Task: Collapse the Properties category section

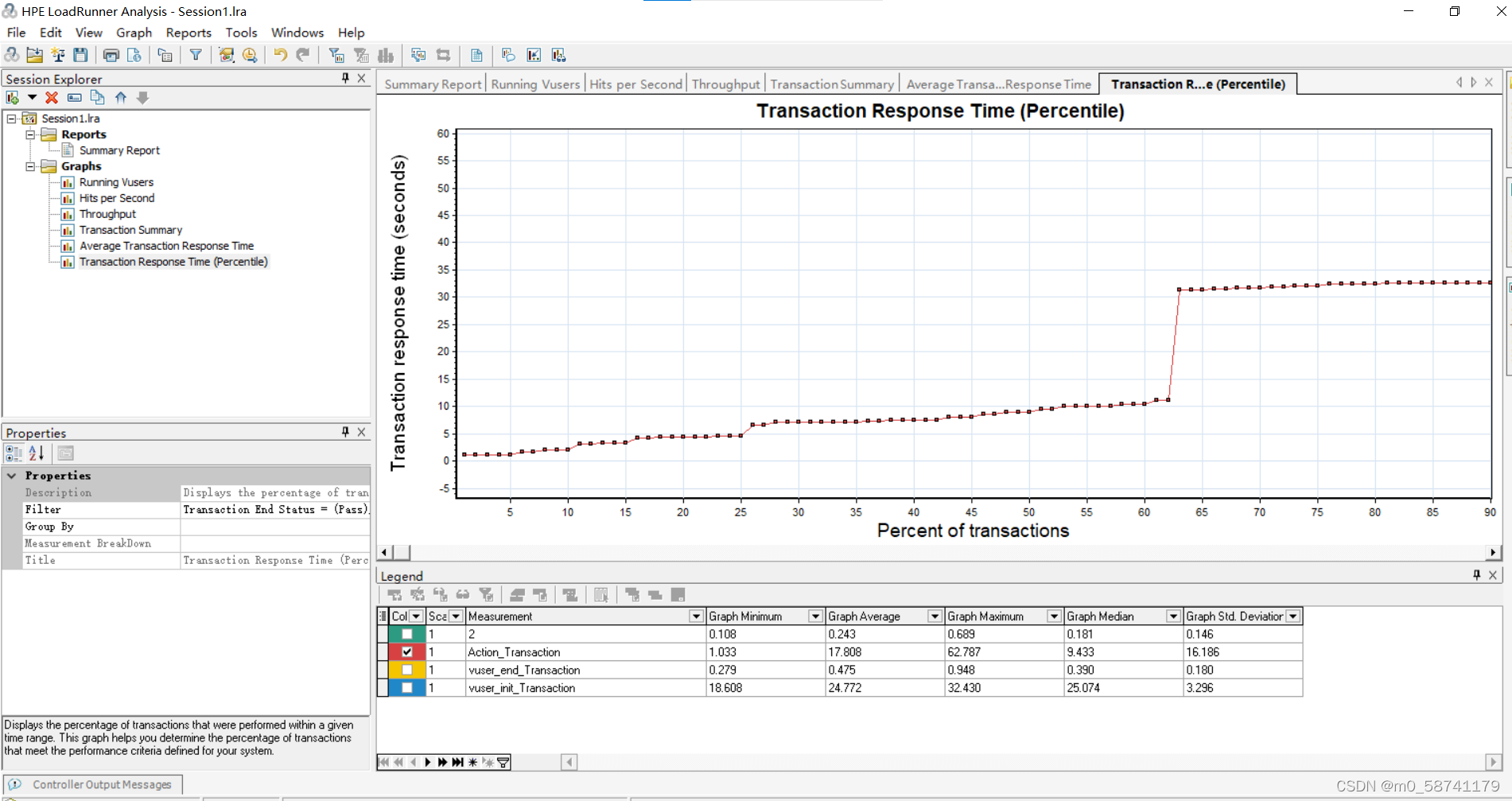Action: click(x=12, y=476)
